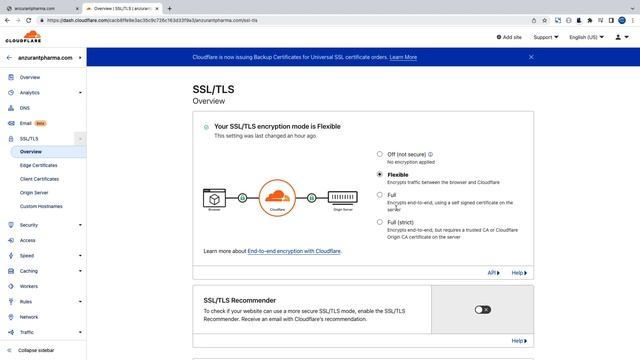Open the Edge Certificates page
The width and height of the screenshot is (640, 360).
[x=38, y=165]
